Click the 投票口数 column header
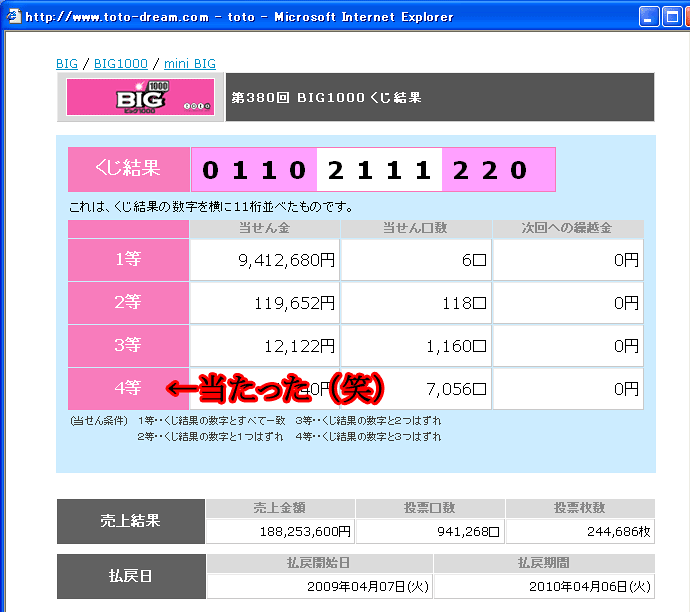690x612 pixels. click(430, 508)
